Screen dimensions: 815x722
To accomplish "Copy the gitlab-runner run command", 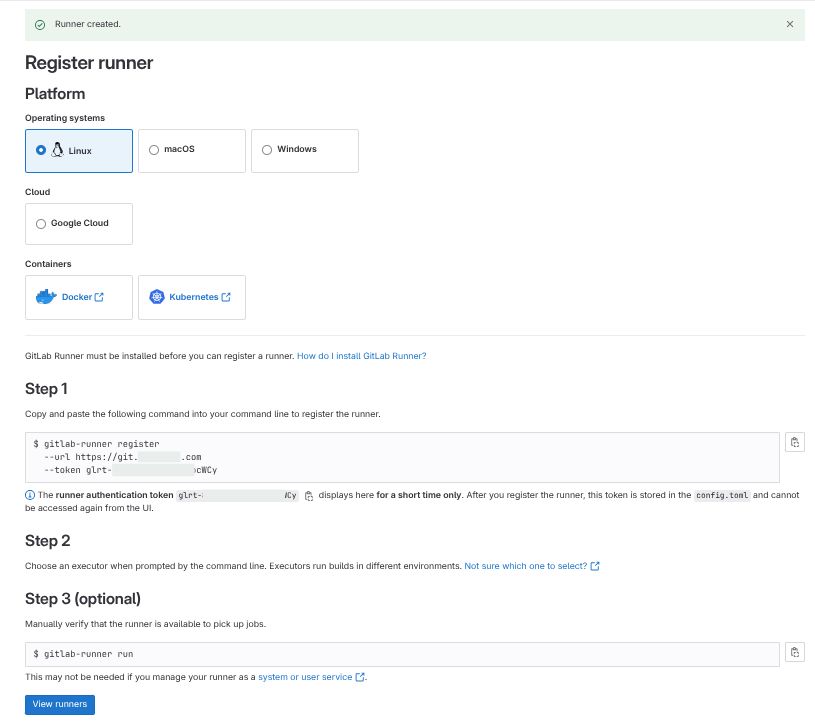I will point(794,653).
